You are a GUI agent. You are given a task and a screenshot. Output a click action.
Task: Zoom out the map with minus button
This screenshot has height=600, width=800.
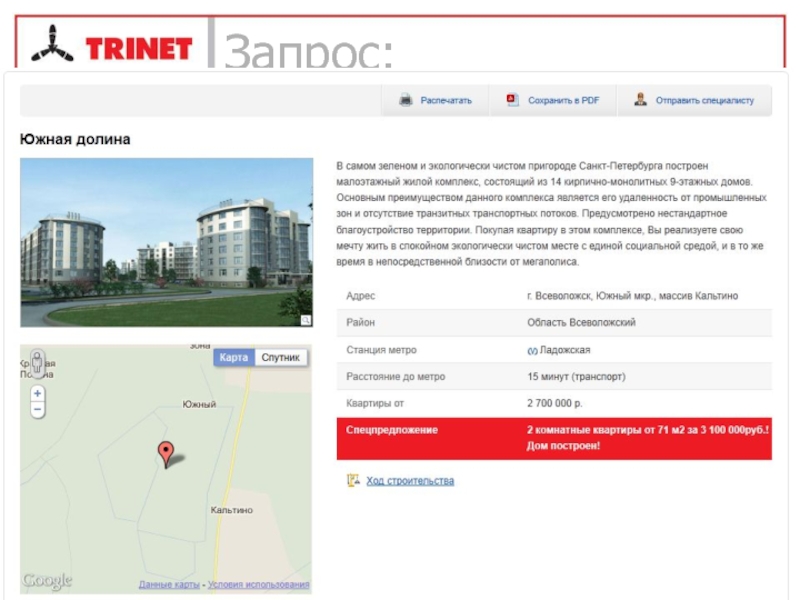(x=37, y=410)
